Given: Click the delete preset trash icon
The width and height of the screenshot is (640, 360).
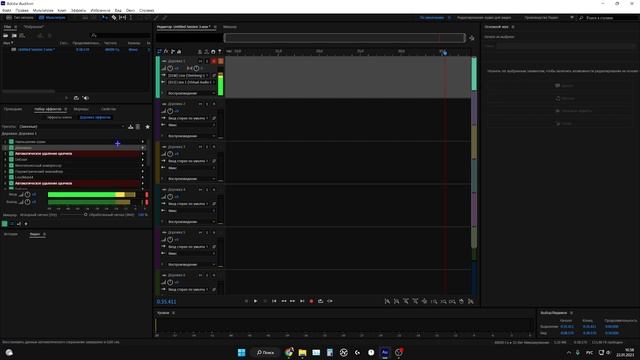Looking at the screenshot, I should [x=138, y=127].
